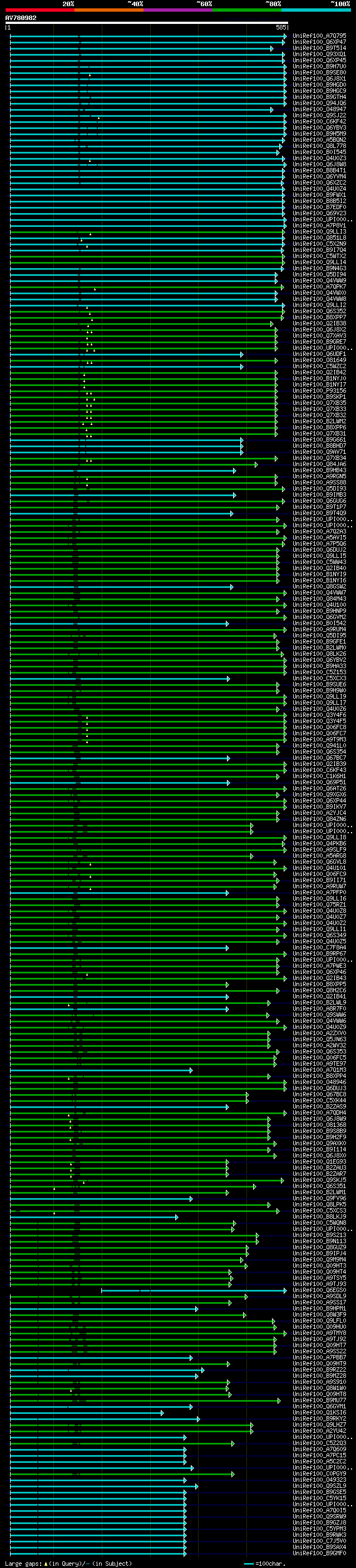
Task: Select hit UniRef100_A9T9M3
Action: (x=319, y=740)
